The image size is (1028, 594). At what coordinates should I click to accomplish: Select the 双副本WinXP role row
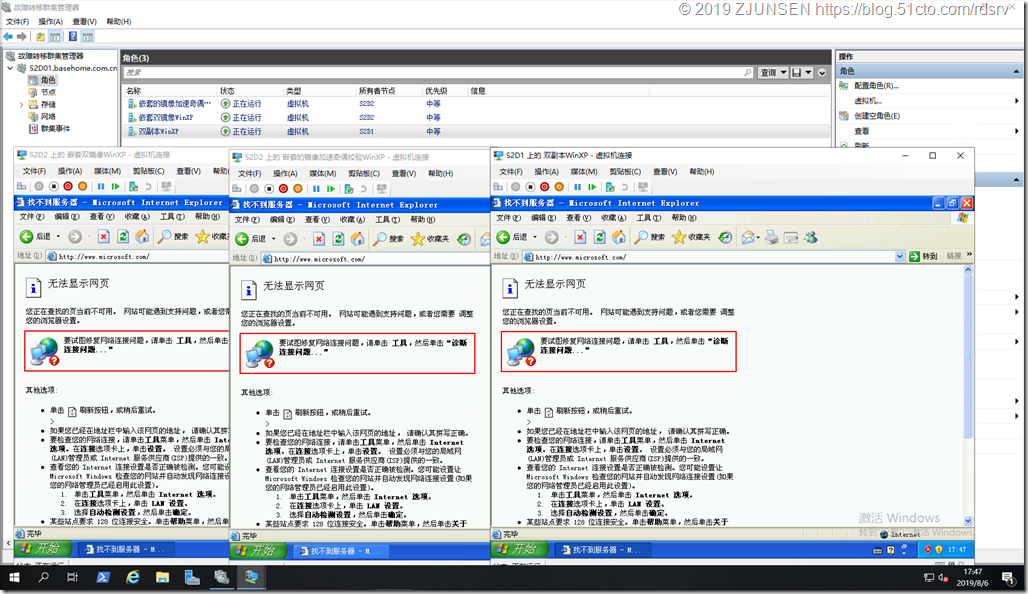click(475, 132)
